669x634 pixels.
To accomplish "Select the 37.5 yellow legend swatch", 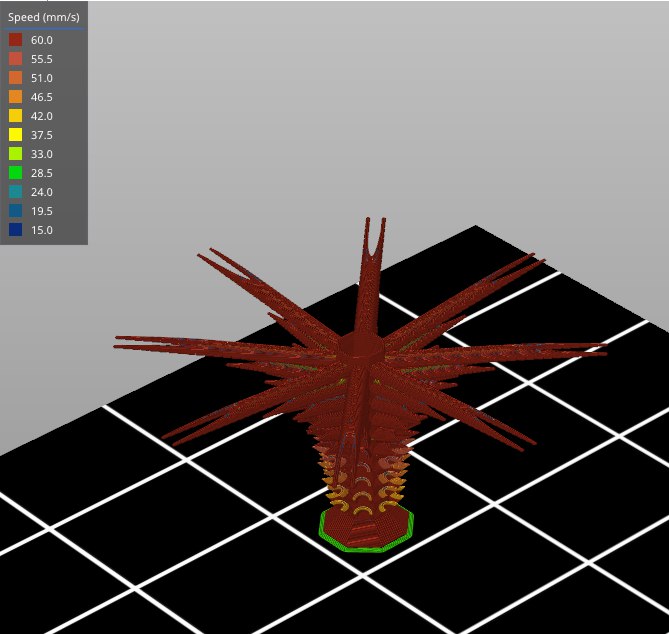I will (x=15, y=135).
